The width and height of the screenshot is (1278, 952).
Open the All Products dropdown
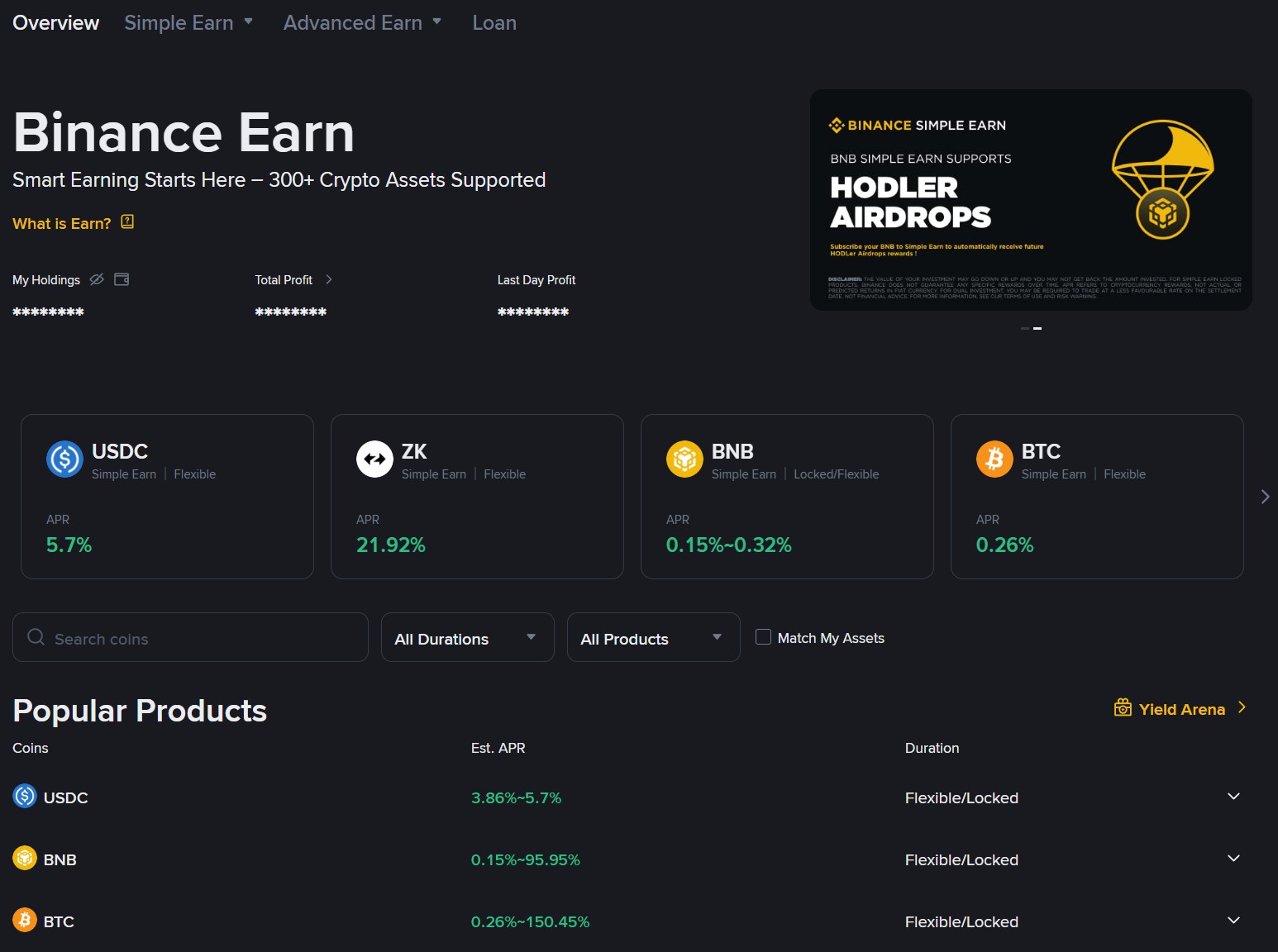point(653,637)
